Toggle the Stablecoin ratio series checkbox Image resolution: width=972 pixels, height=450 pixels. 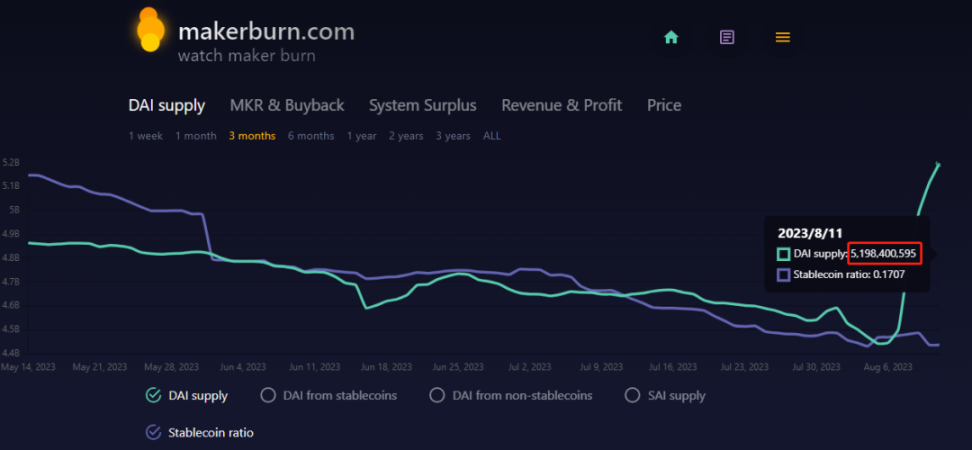tap(153, 433)
